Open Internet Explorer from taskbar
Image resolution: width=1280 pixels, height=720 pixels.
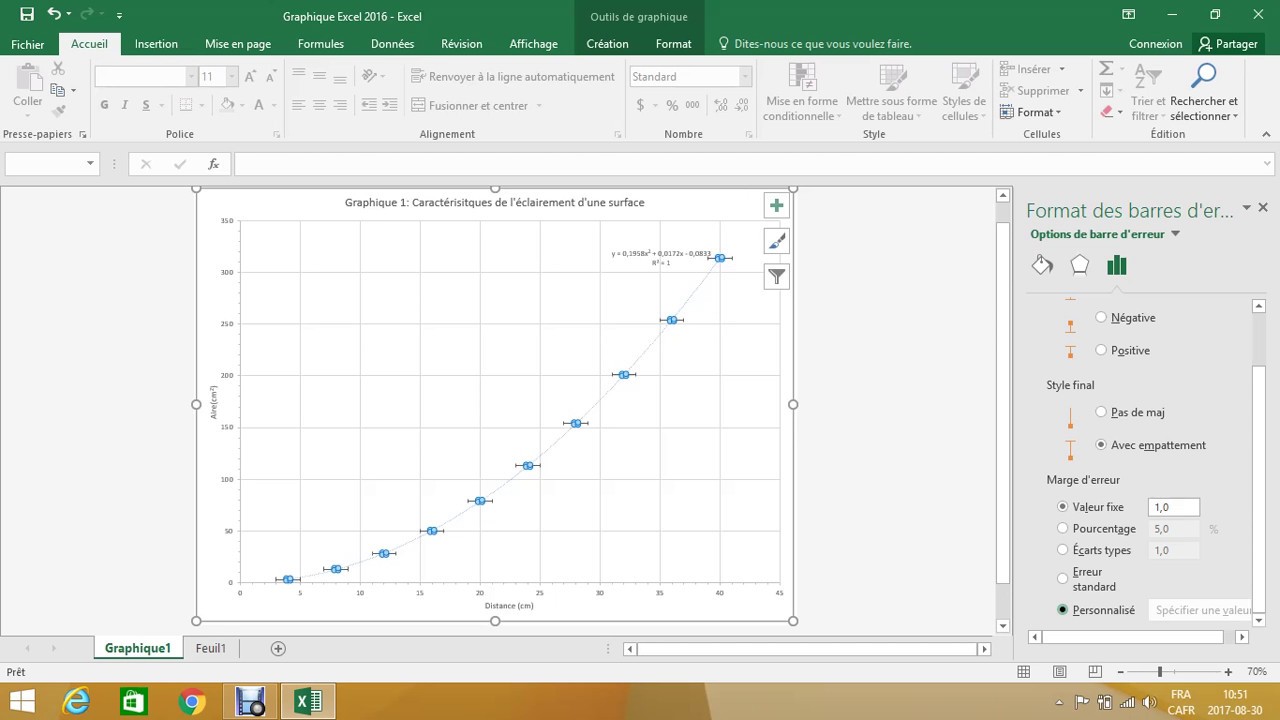(x=76, y=702)
